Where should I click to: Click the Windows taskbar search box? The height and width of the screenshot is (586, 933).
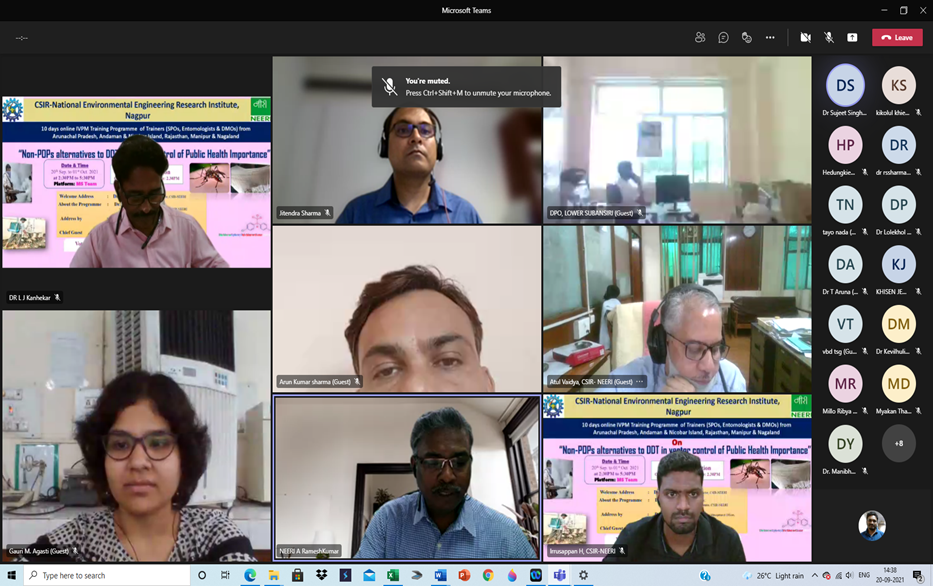(105, 576)
